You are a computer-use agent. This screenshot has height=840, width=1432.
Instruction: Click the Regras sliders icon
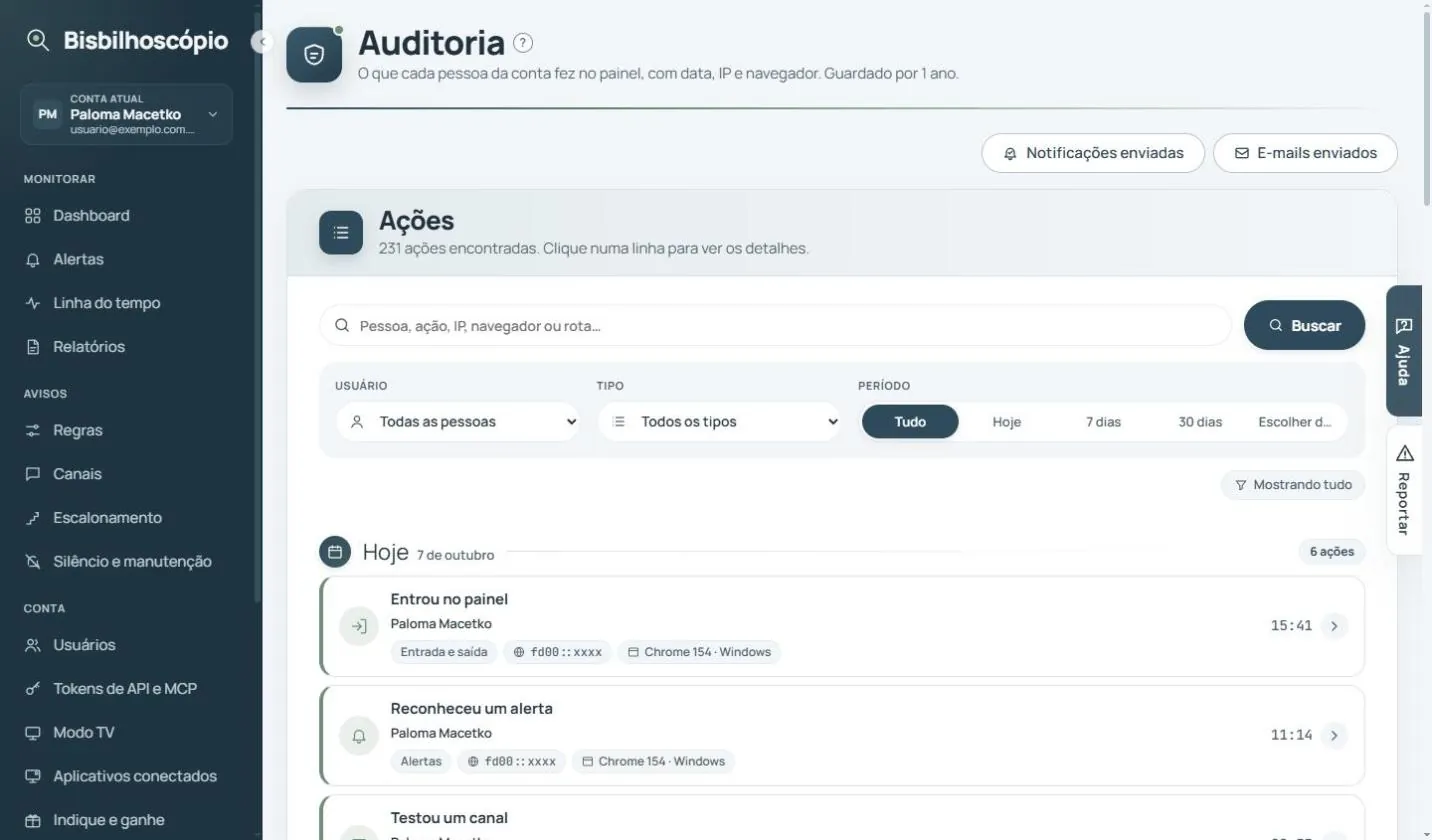pyautogui.click(x=33, y=430)
